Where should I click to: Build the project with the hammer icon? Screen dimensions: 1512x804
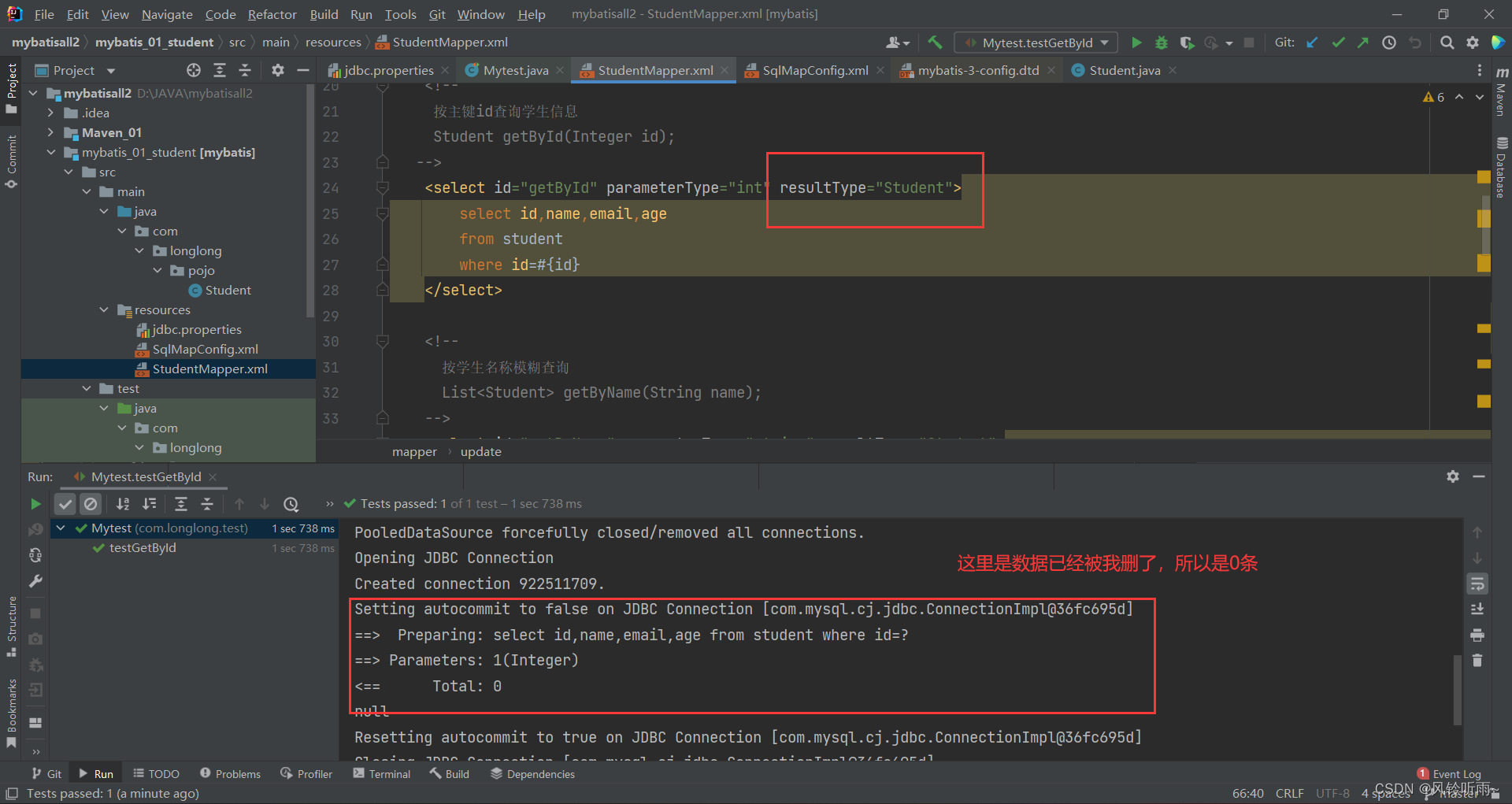pos(935,43)
